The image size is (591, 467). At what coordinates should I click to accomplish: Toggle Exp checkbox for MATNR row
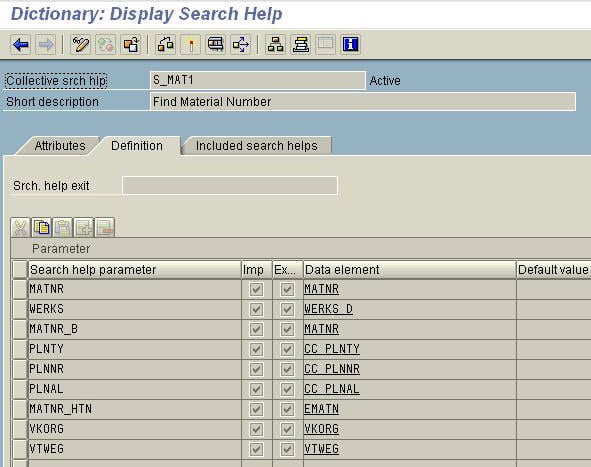(x=287, y=289)
